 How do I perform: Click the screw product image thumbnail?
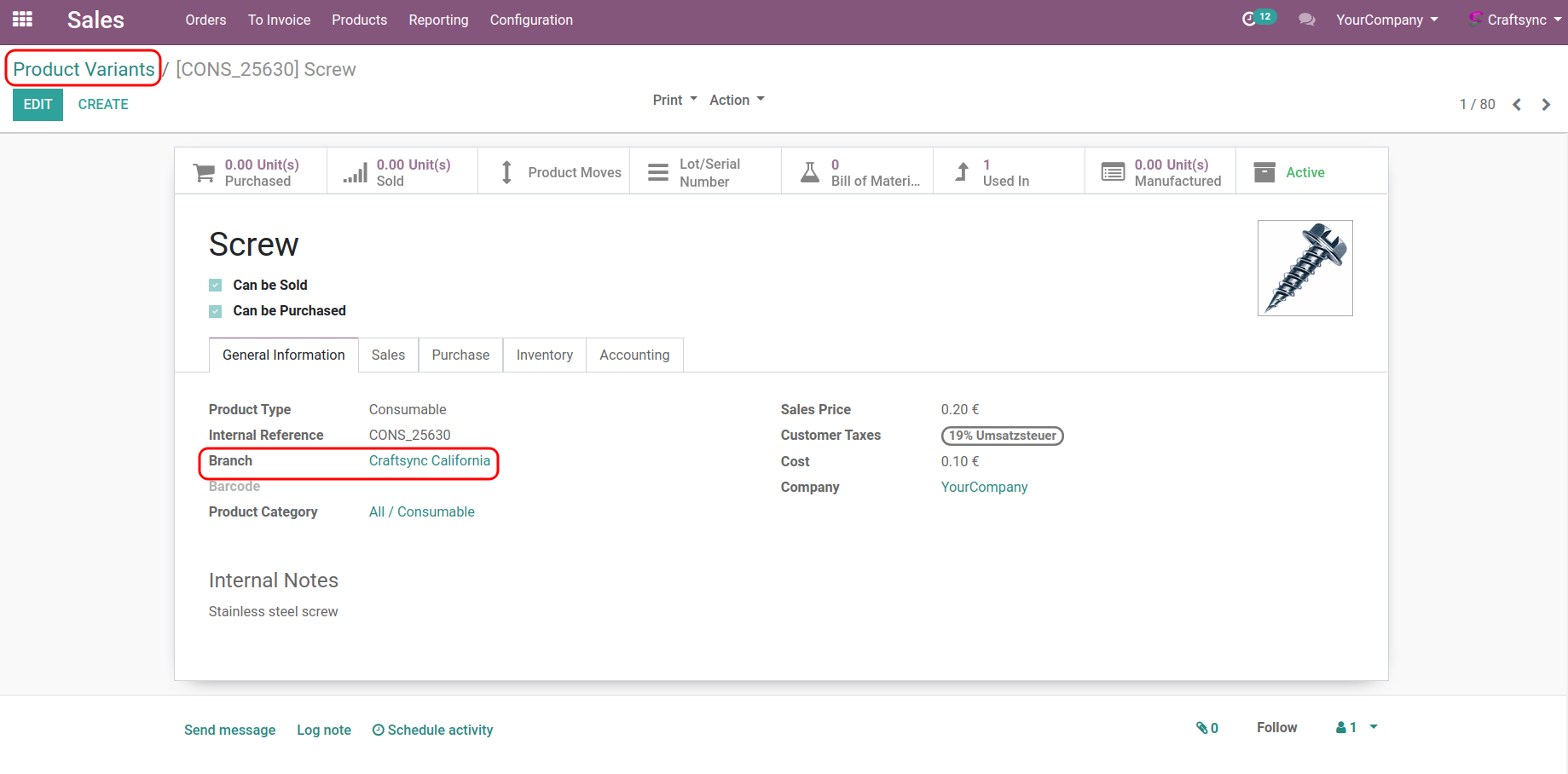(x=1305, y=269)
